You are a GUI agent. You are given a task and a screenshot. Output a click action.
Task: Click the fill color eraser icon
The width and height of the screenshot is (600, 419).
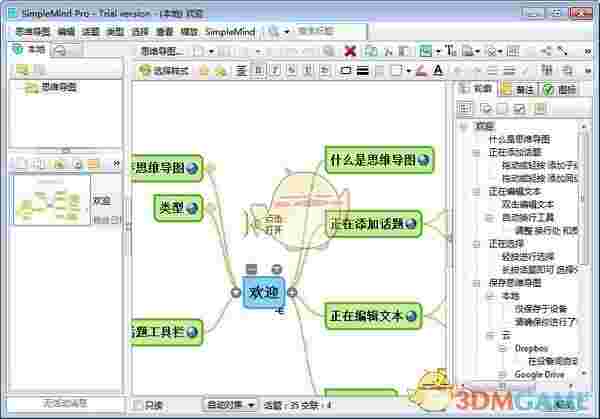click(421, 70)
